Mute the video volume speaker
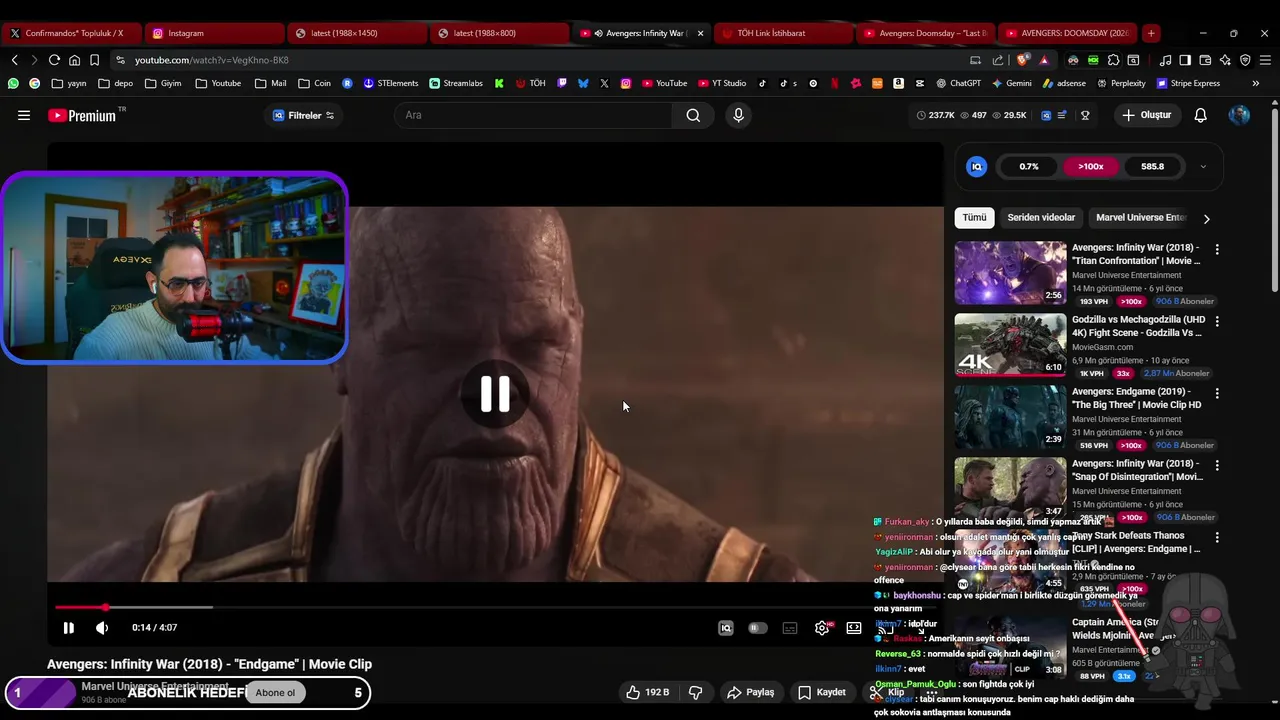This screenshot has width=1280, height=720. point(102,628)
